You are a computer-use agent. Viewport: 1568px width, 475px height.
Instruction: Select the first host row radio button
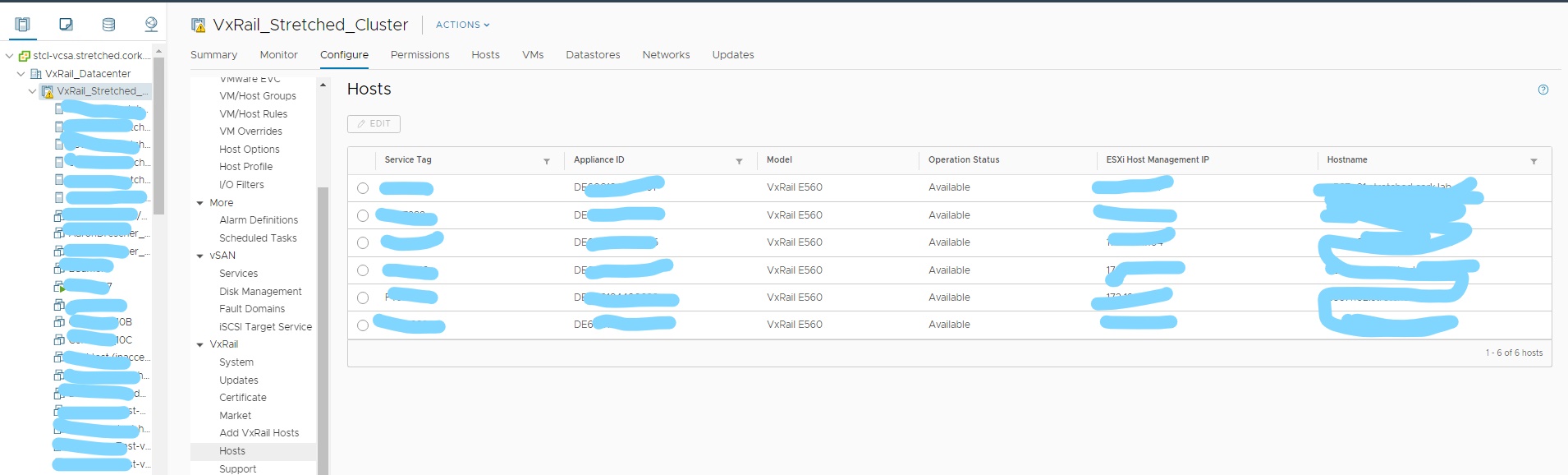(x=363, y=188)
